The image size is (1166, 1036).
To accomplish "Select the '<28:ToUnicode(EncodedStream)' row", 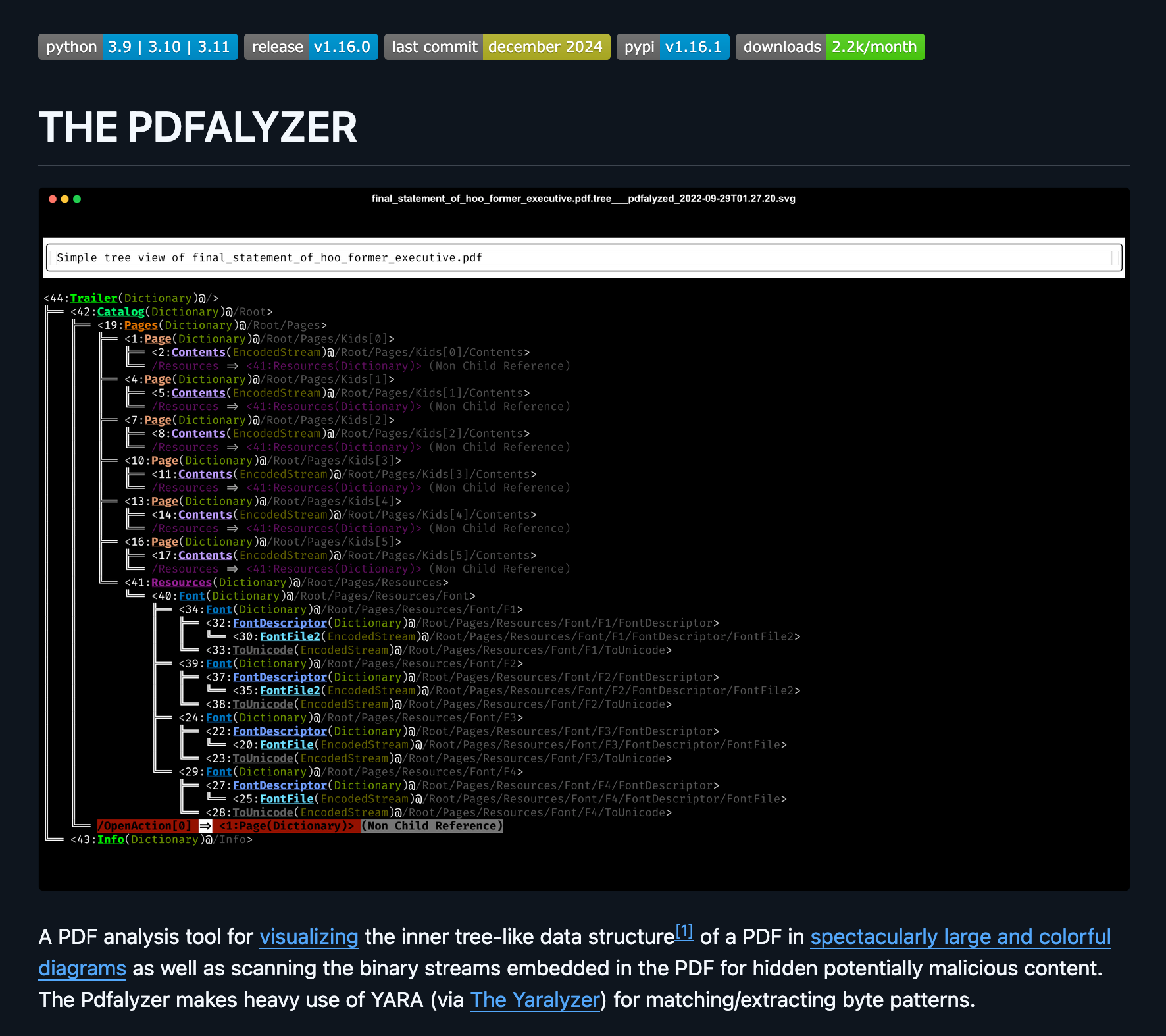I will pos(438,812).
